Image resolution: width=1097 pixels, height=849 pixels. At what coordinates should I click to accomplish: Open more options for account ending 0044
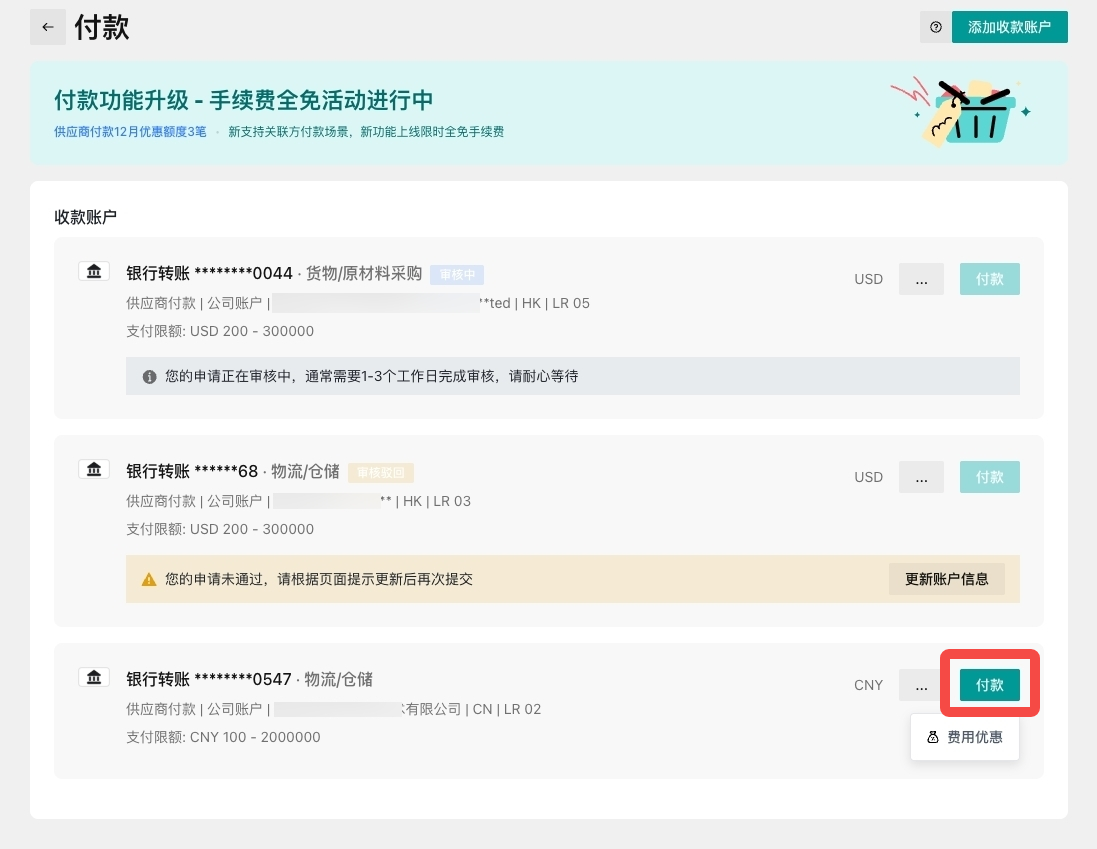coord(921,279)
